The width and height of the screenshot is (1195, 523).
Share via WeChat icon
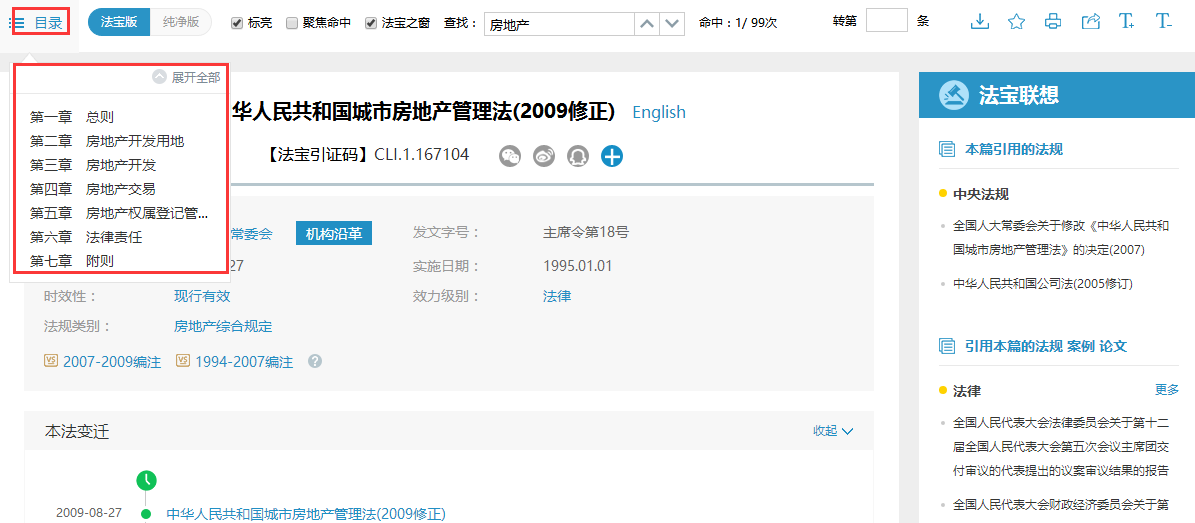[511, 156]
